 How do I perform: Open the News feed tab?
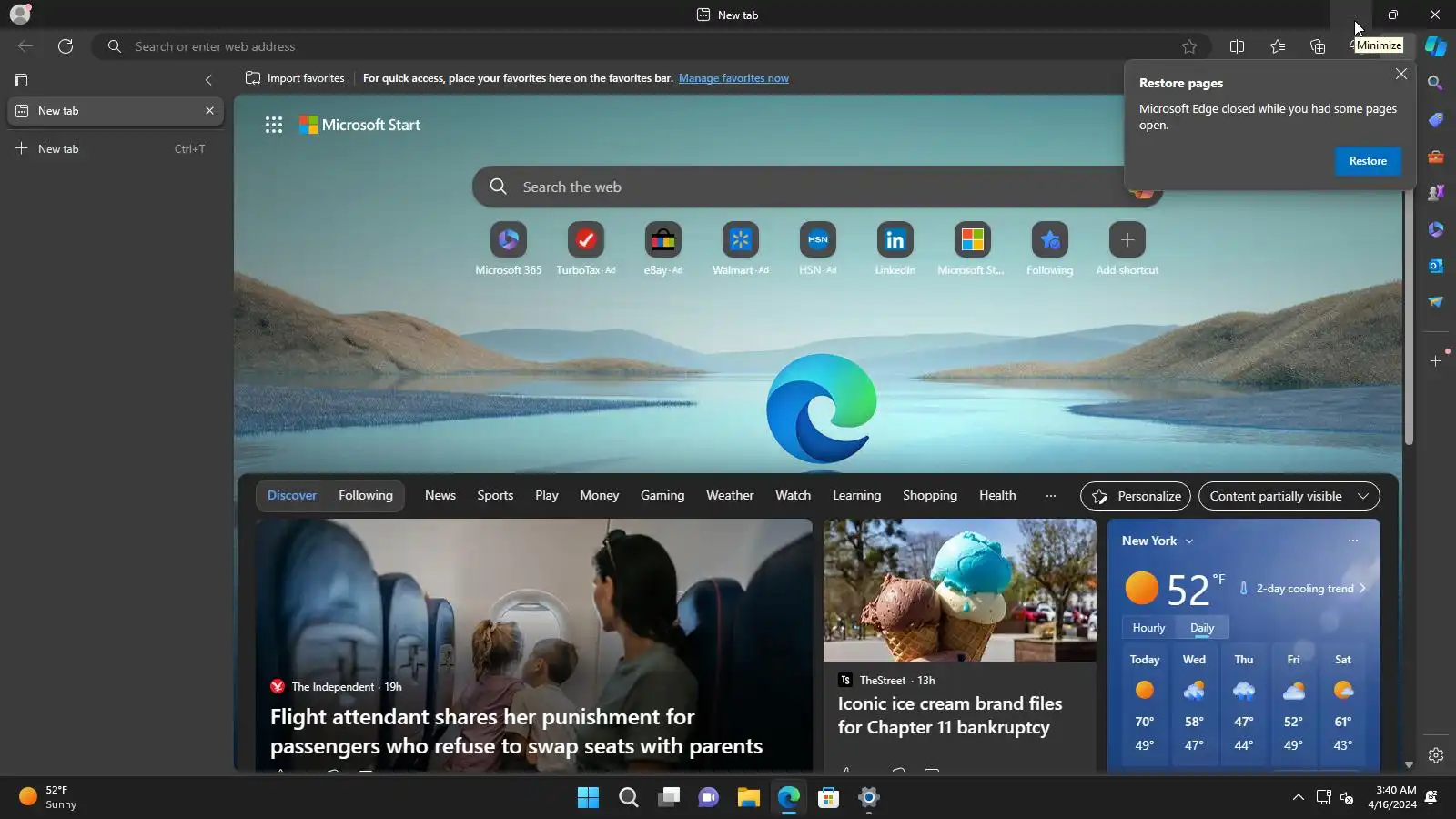click(x=440, y=496)
